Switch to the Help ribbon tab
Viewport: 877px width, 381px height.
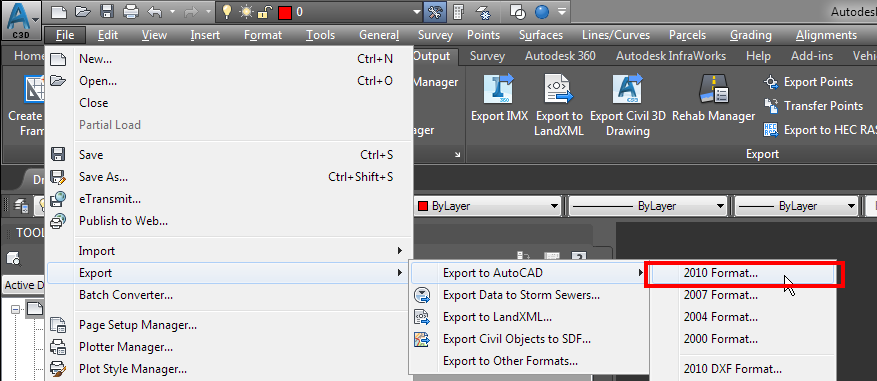click(758, 56)
